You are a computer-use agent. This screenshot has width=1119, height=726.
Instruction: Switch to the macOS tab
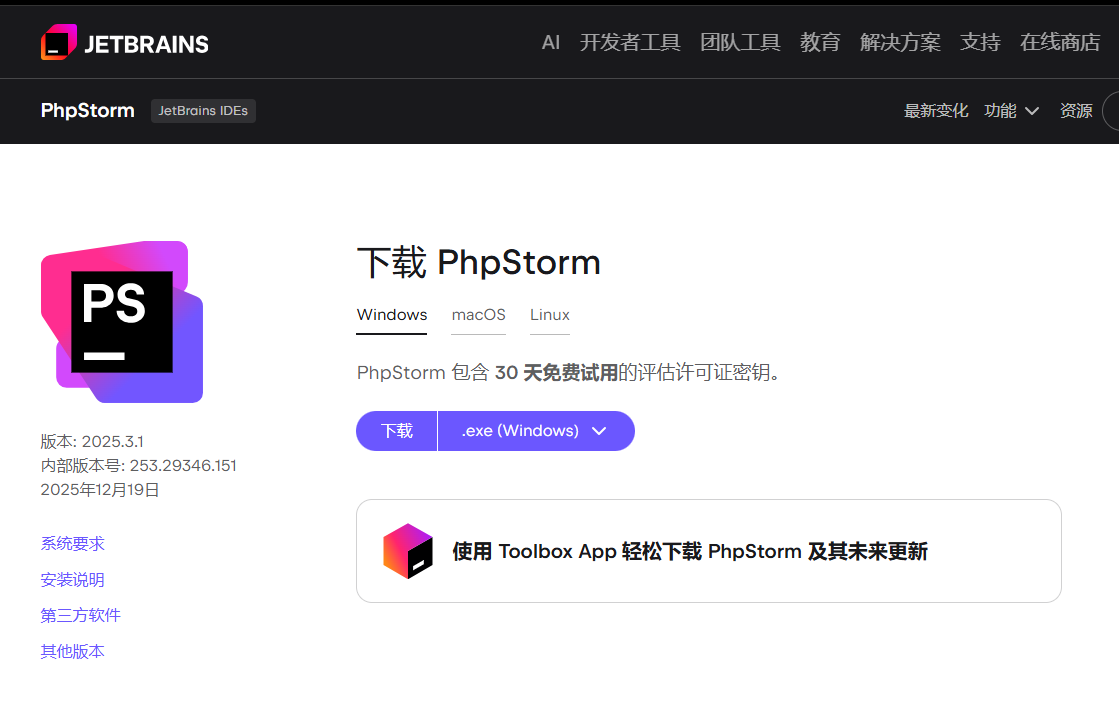pos(478,315)
